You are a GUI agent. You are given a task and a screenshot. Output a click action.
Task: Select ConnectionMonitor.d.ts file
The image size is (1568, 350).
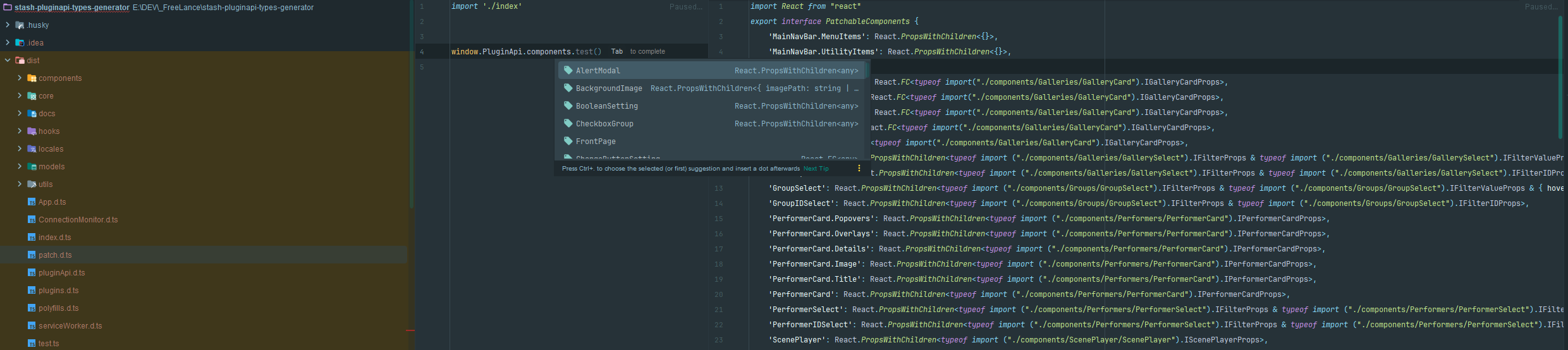coord(78,220)
